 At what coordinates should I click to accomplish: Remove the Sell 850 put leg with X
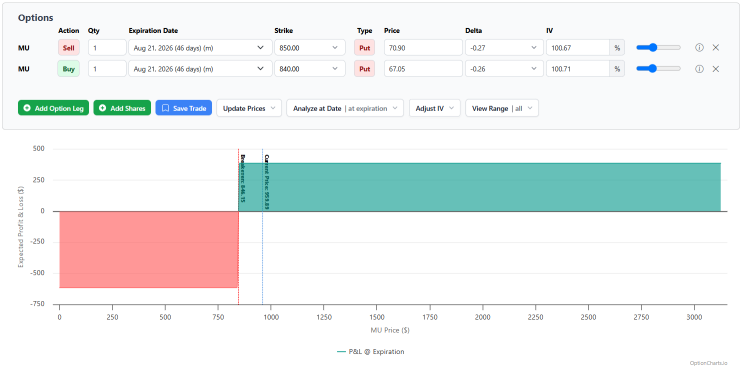(x=716, y=47)
